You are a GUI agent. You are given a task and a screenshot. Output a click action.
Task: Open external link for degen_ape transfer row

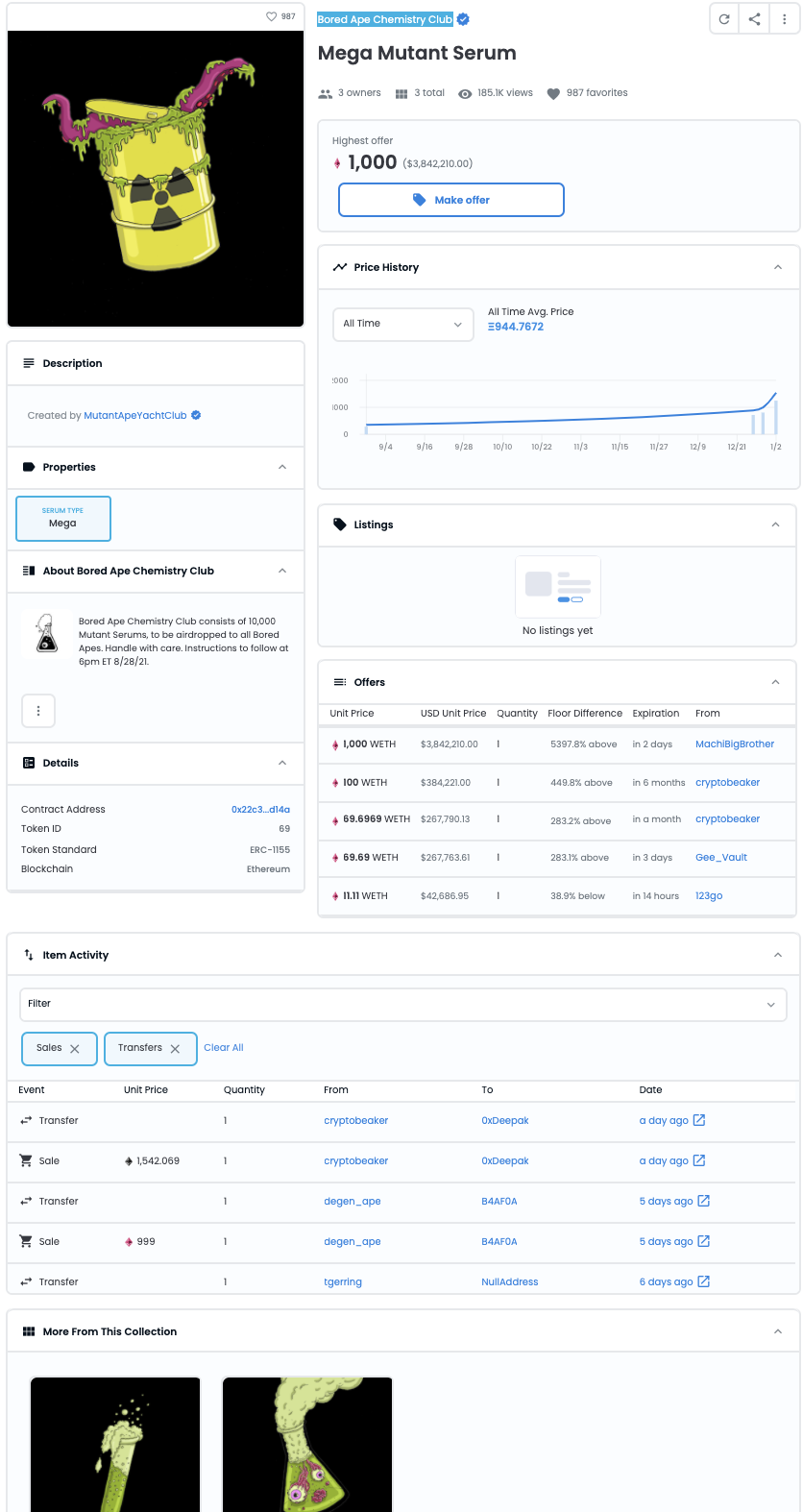(x=703, y=1201)
